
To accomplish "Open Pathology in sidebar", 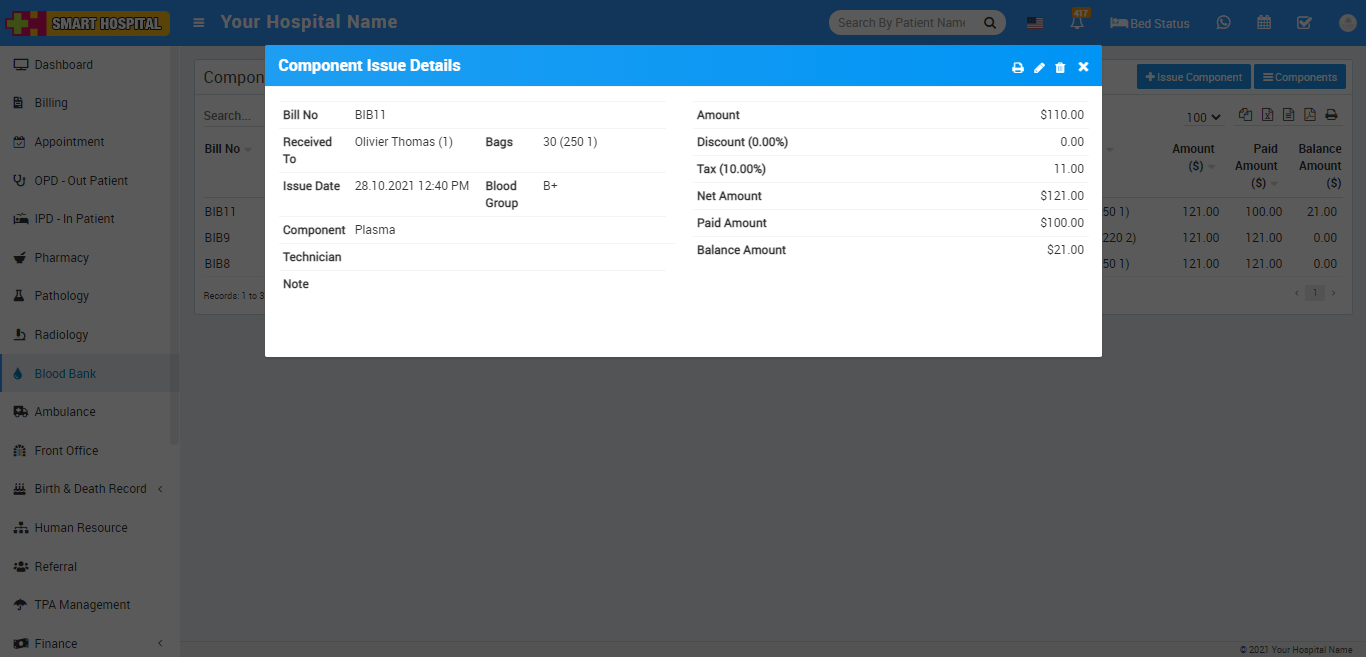I will click(62, 296).
